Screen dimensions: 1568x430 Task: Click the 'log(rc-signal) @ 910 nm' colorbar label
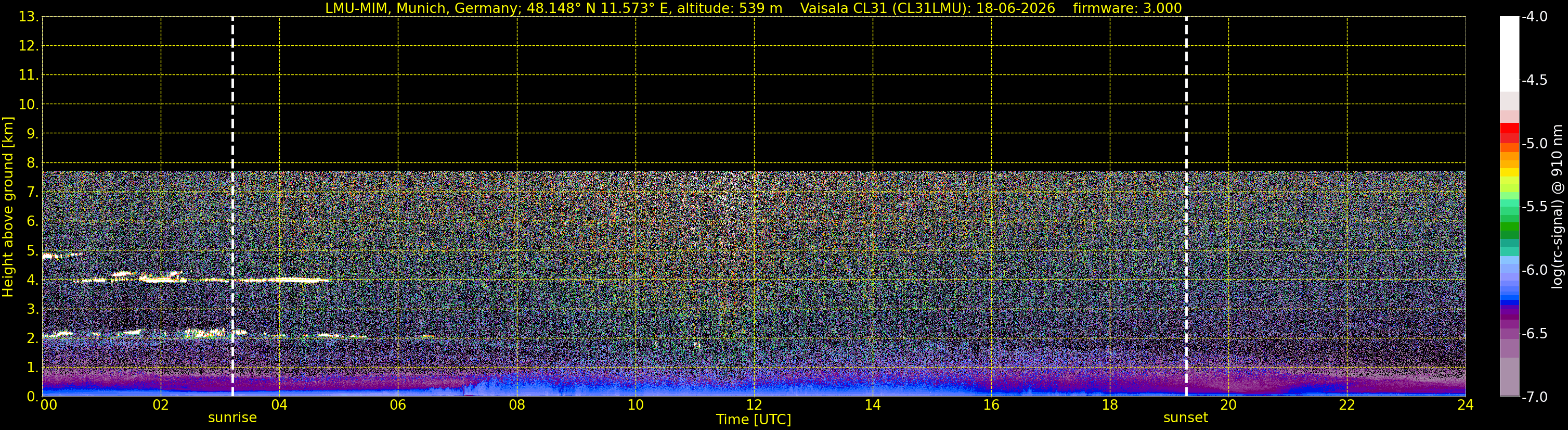[1558, 207]
